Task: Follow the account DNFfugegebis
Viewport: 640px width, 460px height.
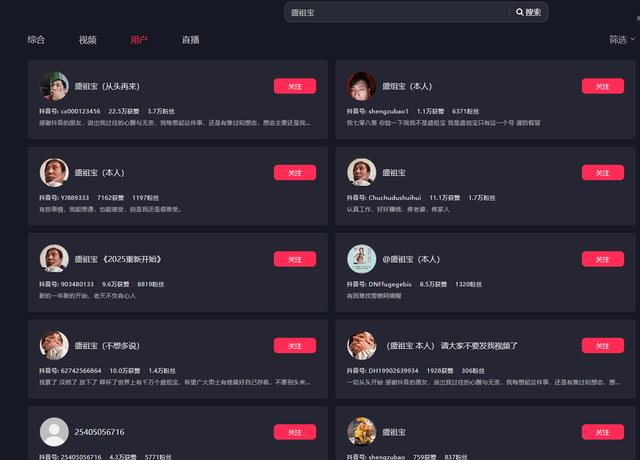Action: (x=603, y=259)
